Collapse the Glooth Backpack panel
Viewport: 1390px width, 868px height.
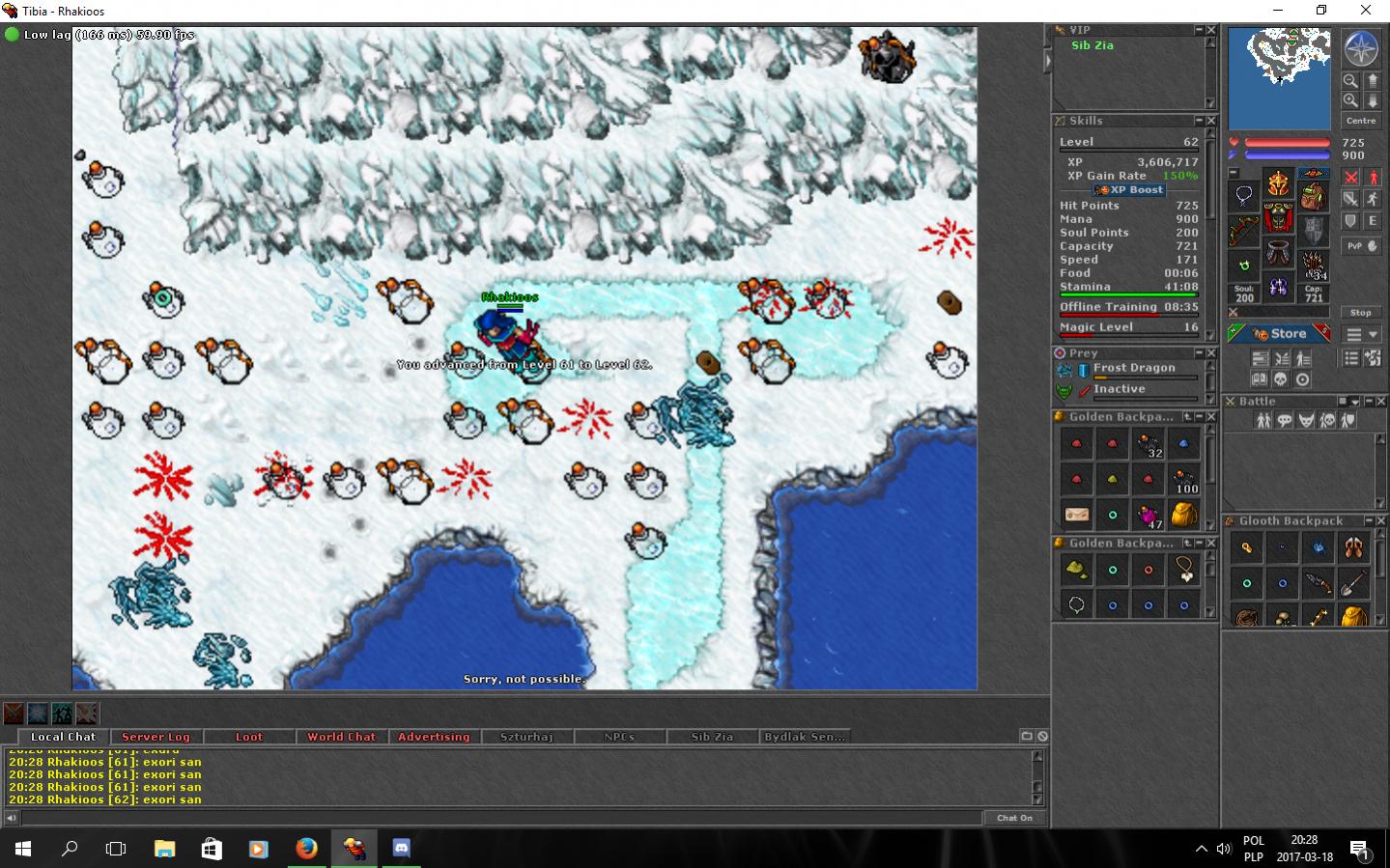(1368, 520)
